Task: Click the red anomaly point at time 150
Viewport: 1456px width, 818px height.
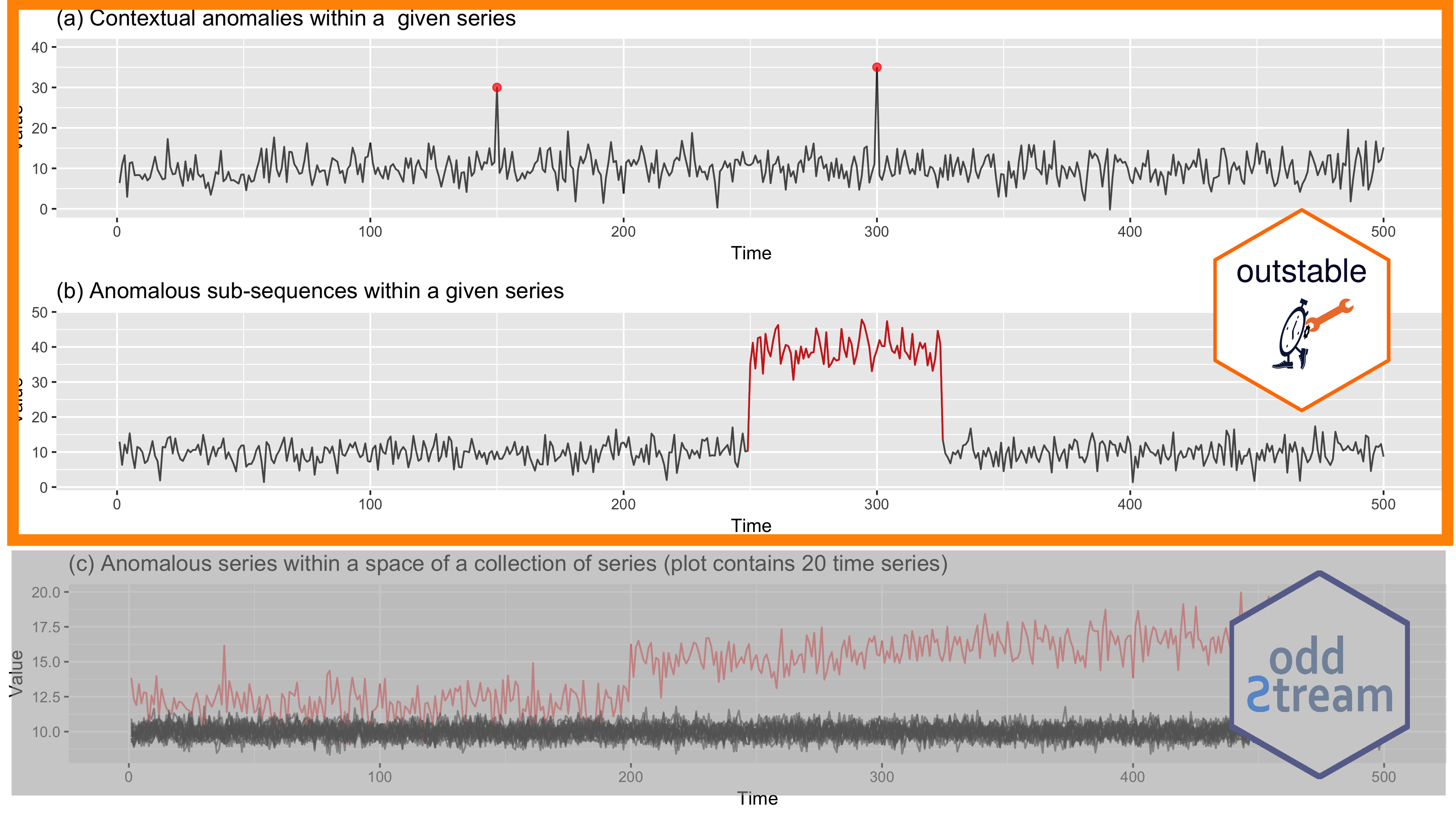Action: [x=497, y=88]
